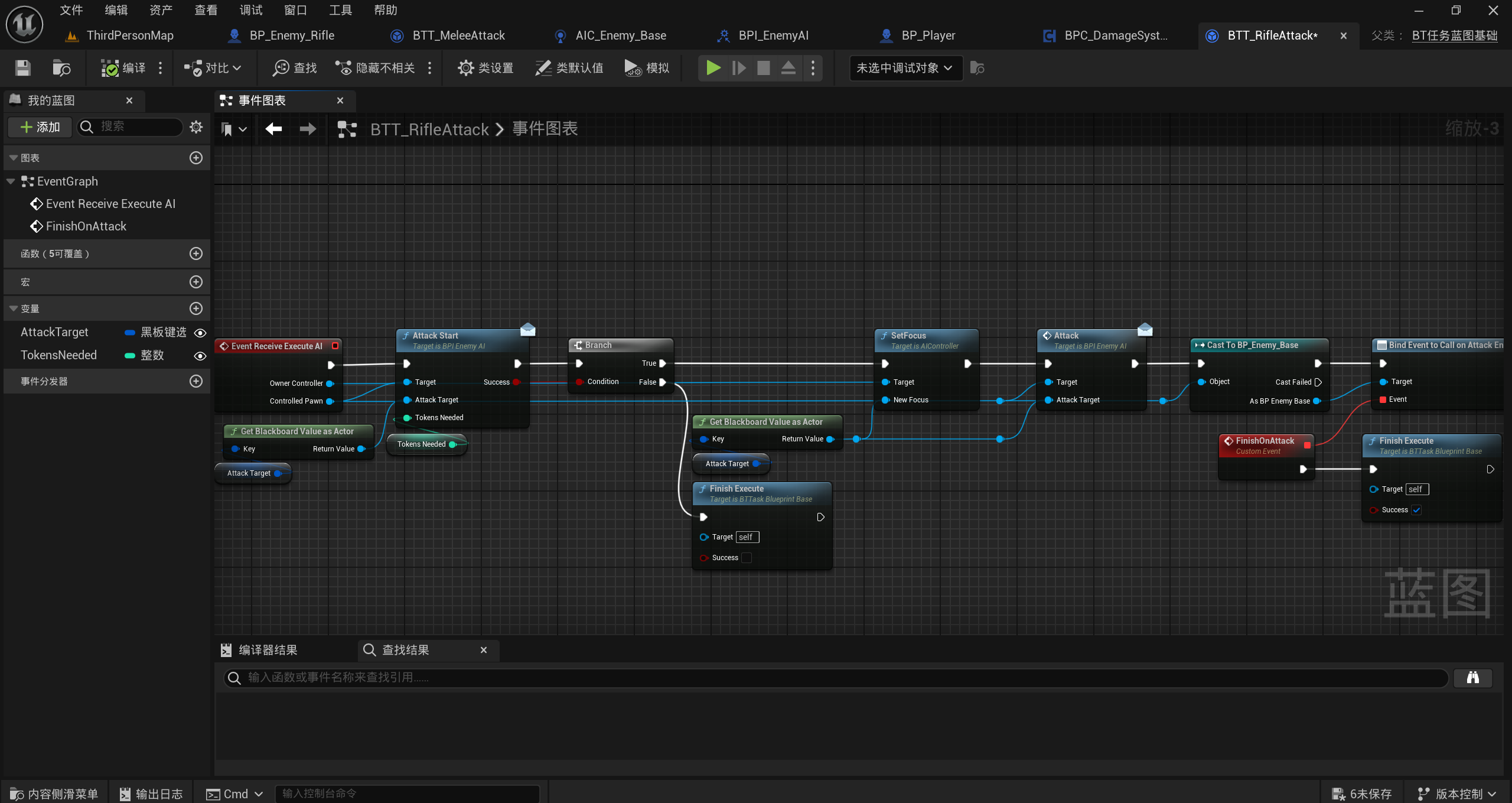Uncheck Success checkbox on right Finish Execute node
This screenshot has height=803, width=1512.
coord(1416,510)
